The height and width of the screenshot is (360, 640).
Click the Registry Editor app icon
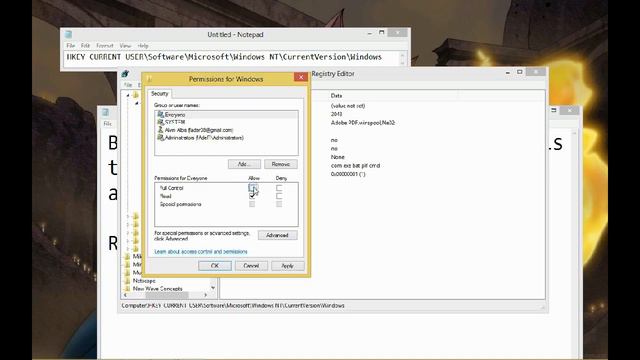[125, 74]
